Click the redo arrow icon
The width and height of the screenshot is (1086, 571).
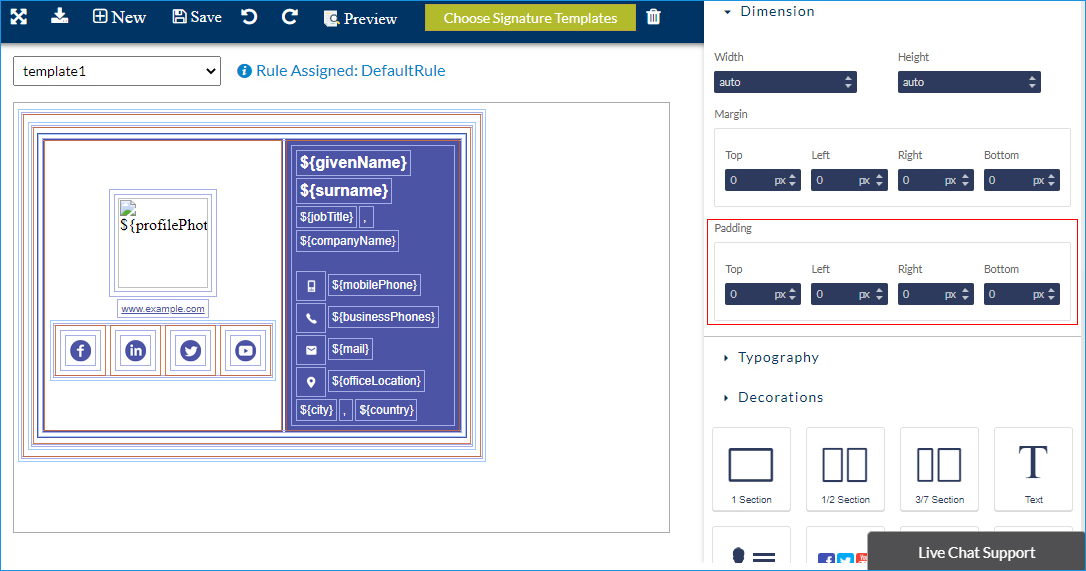pyautogui.click(x=290, y=17)
